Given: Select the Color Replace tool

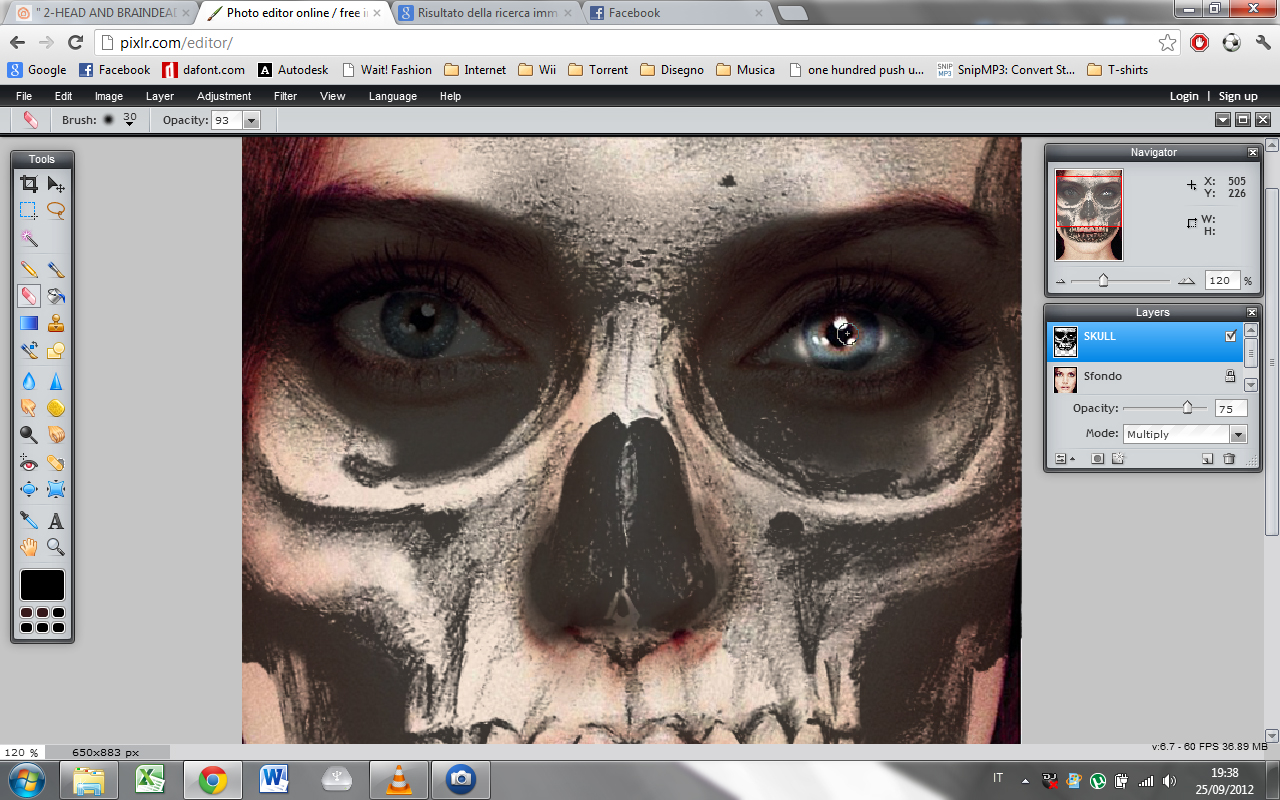Looking at the screenshot, I should coord(29,351).
